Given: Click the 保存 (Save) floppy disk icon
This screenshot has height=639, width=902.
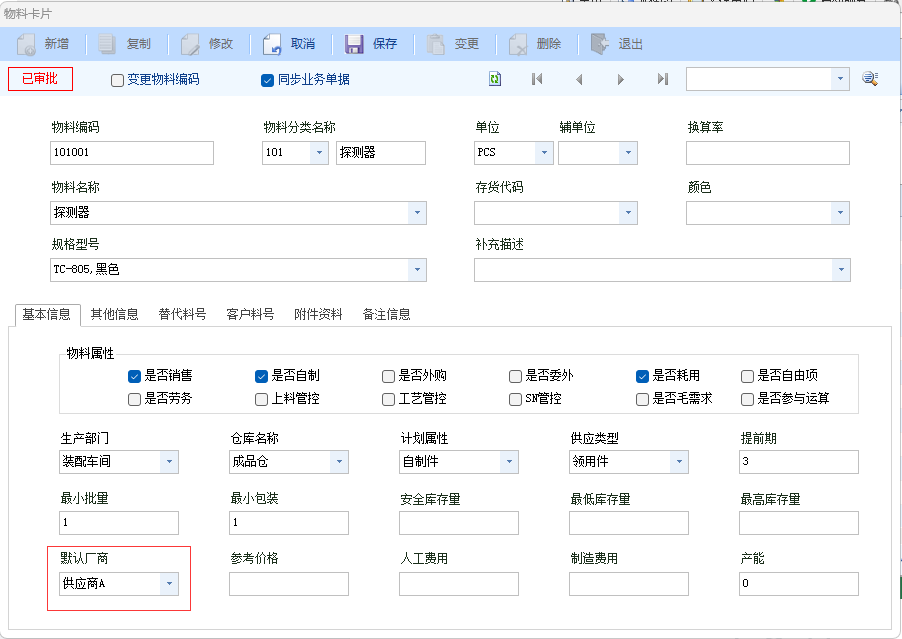Looking at the screenshot, I should click(354, 44).
